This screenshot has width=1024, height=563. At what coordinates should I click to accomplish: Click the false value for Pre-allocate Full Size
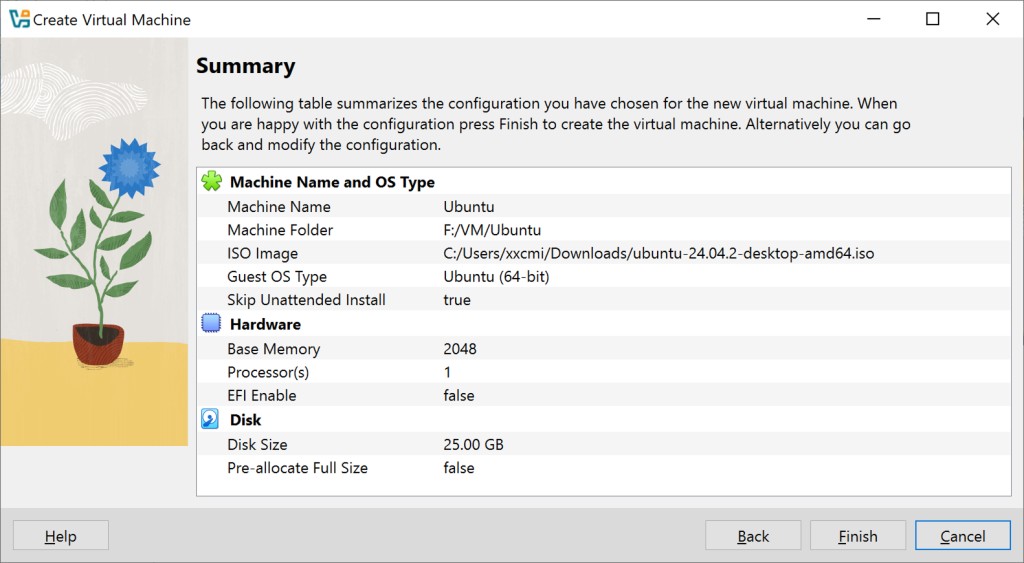(x=458, y=468)
